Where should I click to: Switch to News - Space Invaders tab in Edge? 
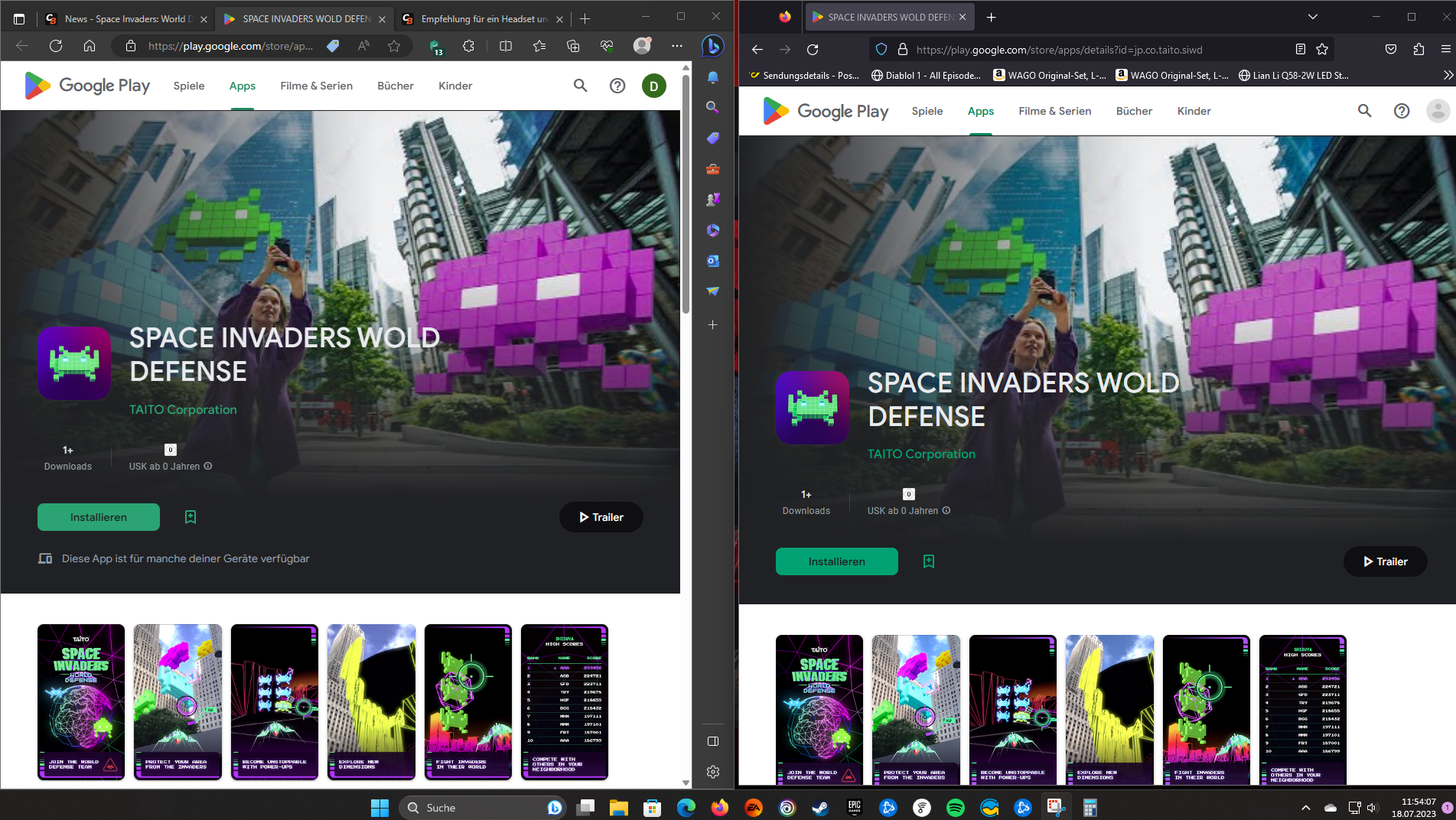pos(126,19)
